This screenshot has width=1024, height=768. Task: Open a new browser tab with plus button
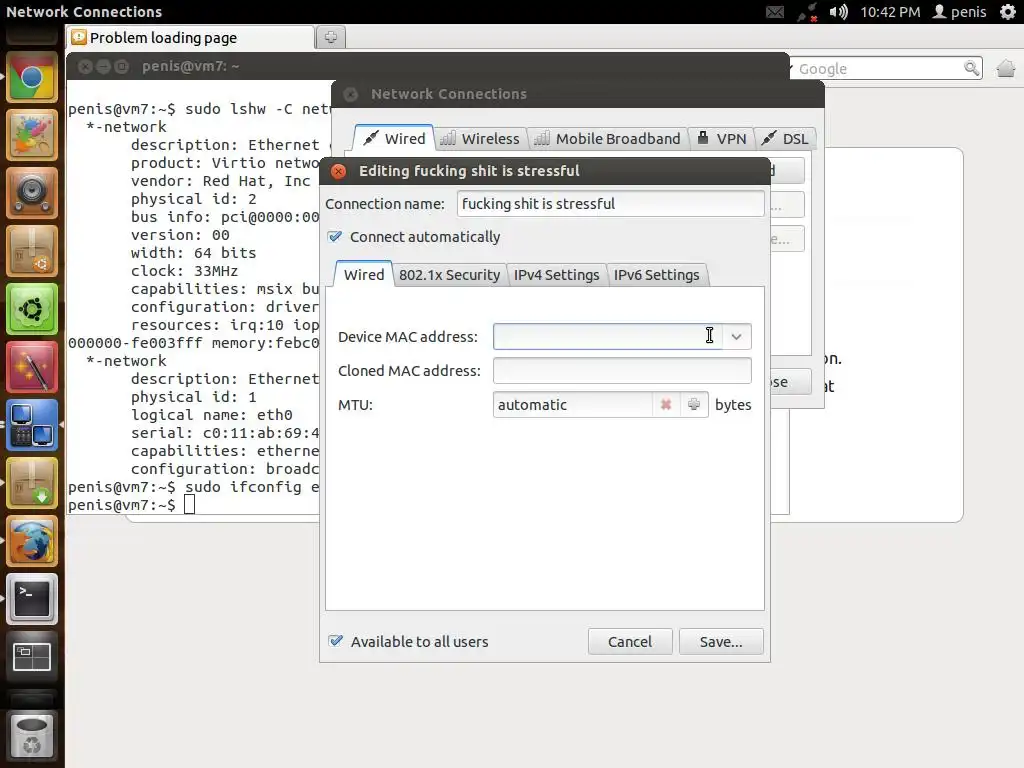(330, 37)
